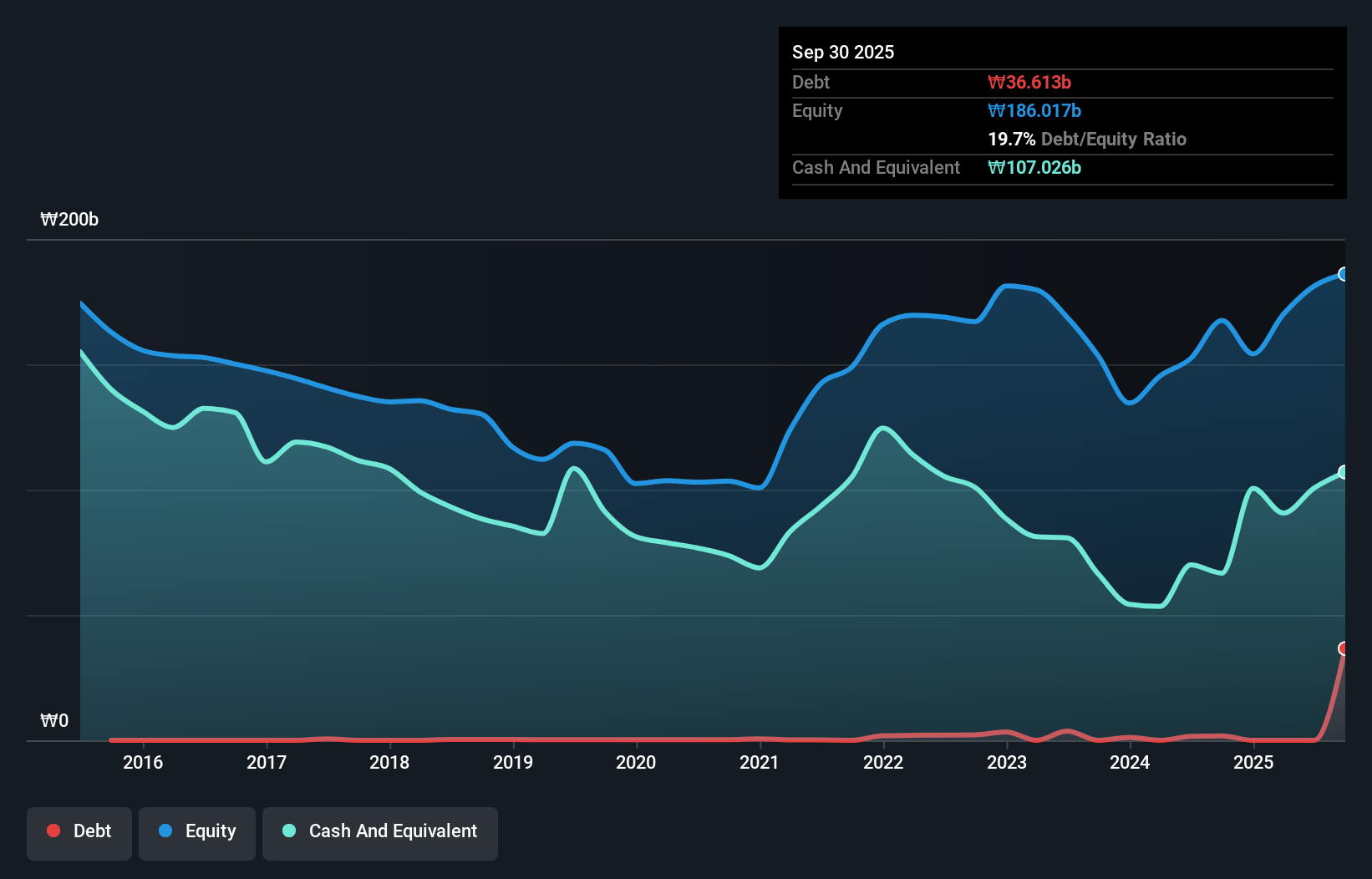Toggle the Debt series legend button
This screenshot has width=1372, height=879.
pyautogui.click(x=79, y=833)
